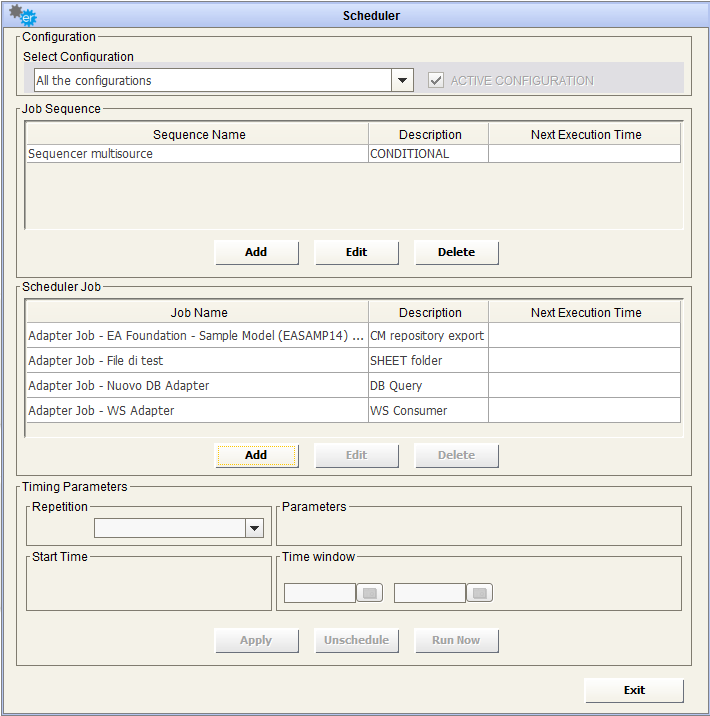The width and height of the screenshot is (710, 716).
Task: Open the first Time window picker button
Action: [370, 593]
